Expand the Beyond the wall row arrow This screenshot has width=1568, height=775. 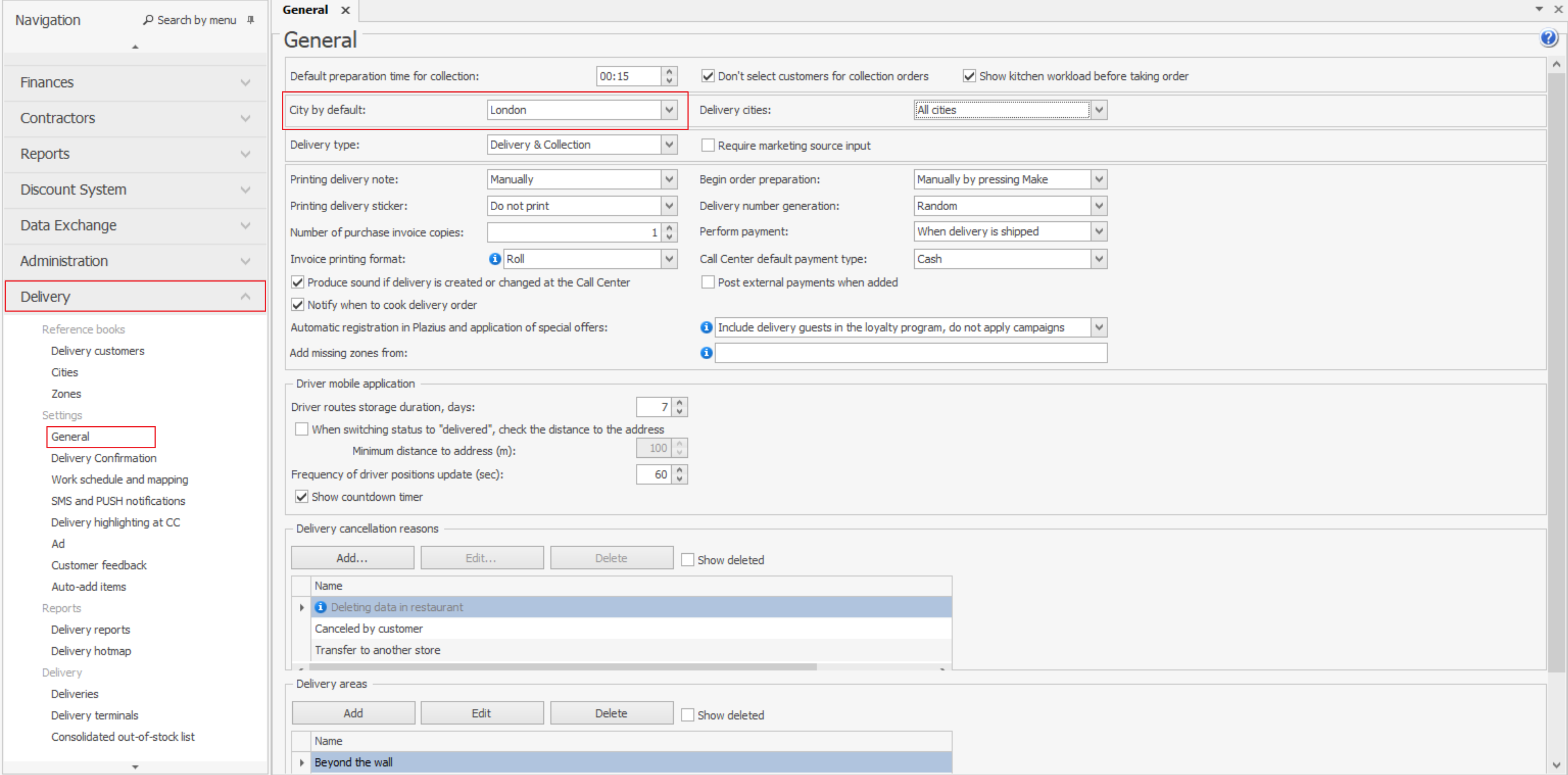[x=301, y=762]
